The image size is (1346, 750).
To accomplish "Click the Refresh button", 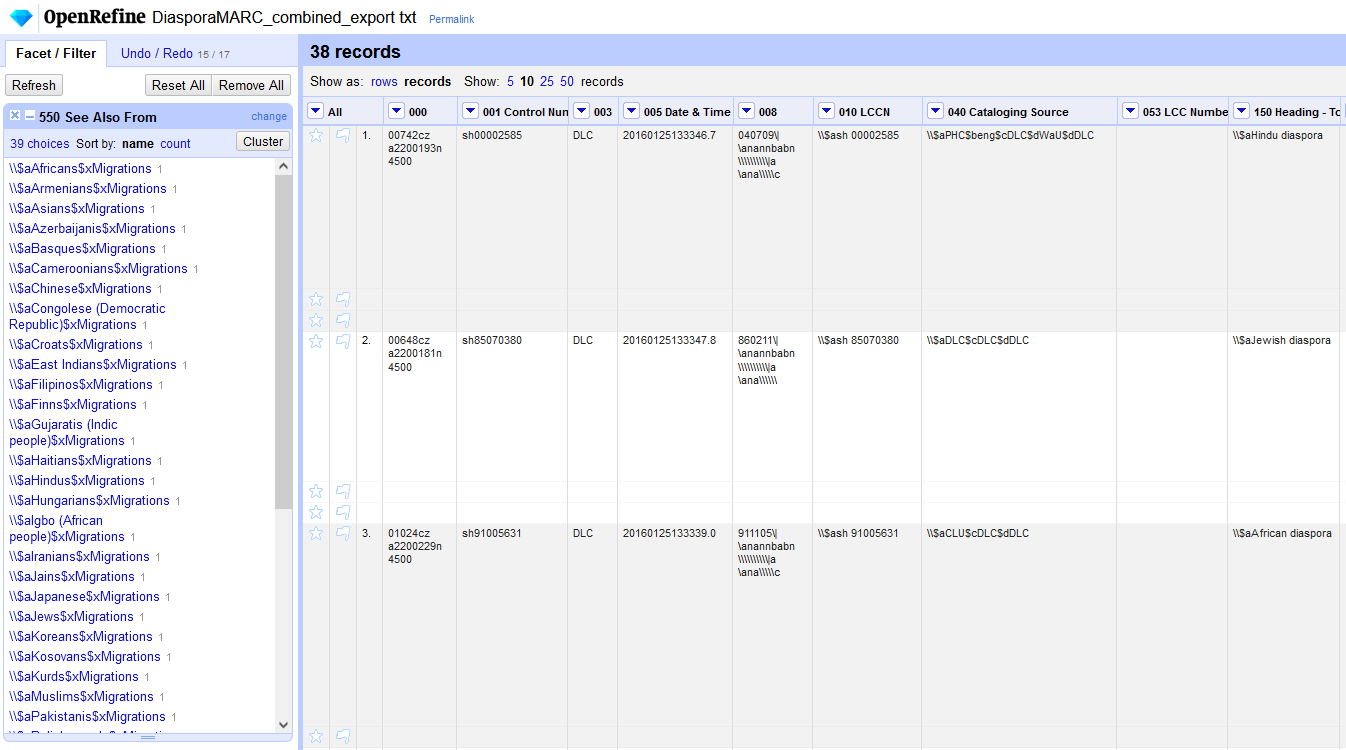I will coord(34,85).
